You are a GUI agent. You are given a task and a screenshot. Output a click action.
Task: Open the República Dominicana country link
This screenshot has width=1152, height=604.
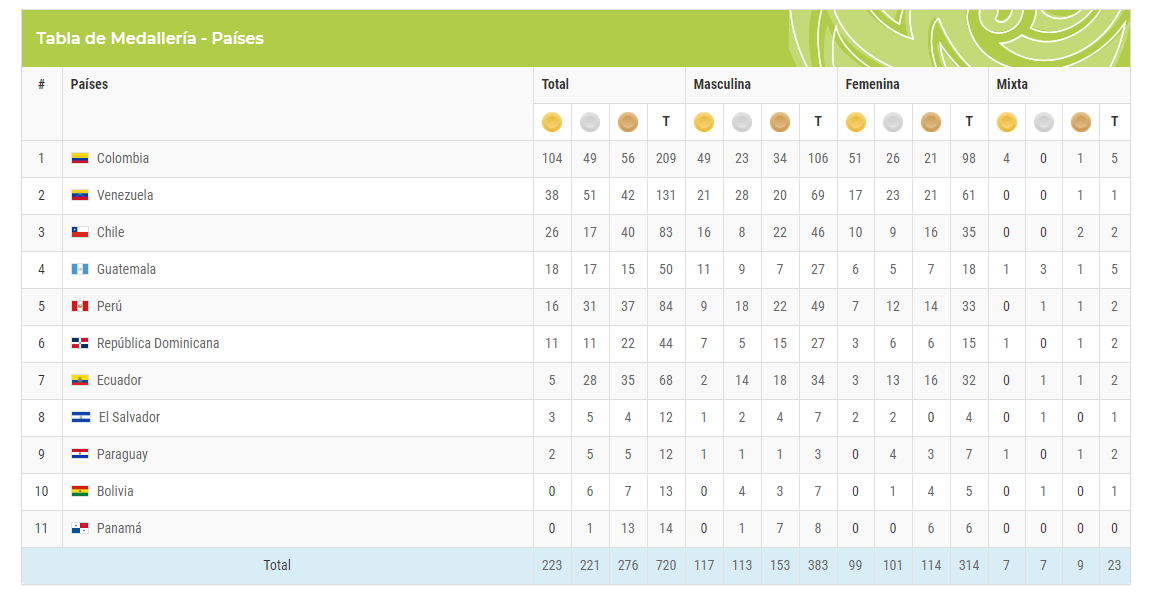click(x=158, y=343)
